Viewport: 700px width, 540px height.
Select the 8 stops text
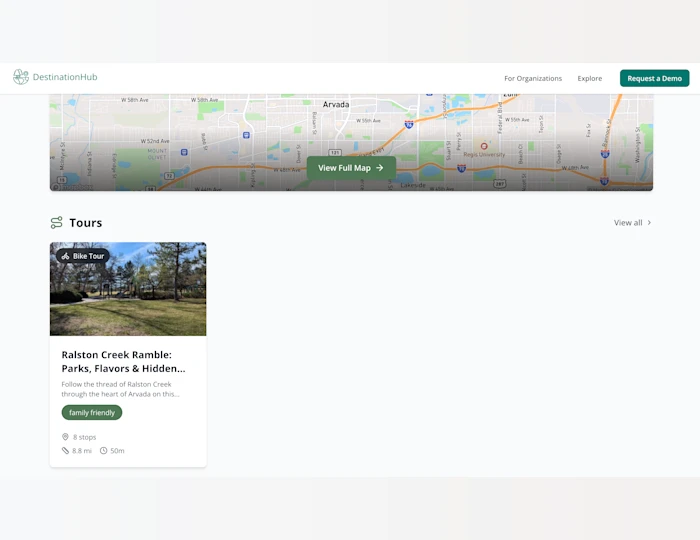click(x=84, y=437)
